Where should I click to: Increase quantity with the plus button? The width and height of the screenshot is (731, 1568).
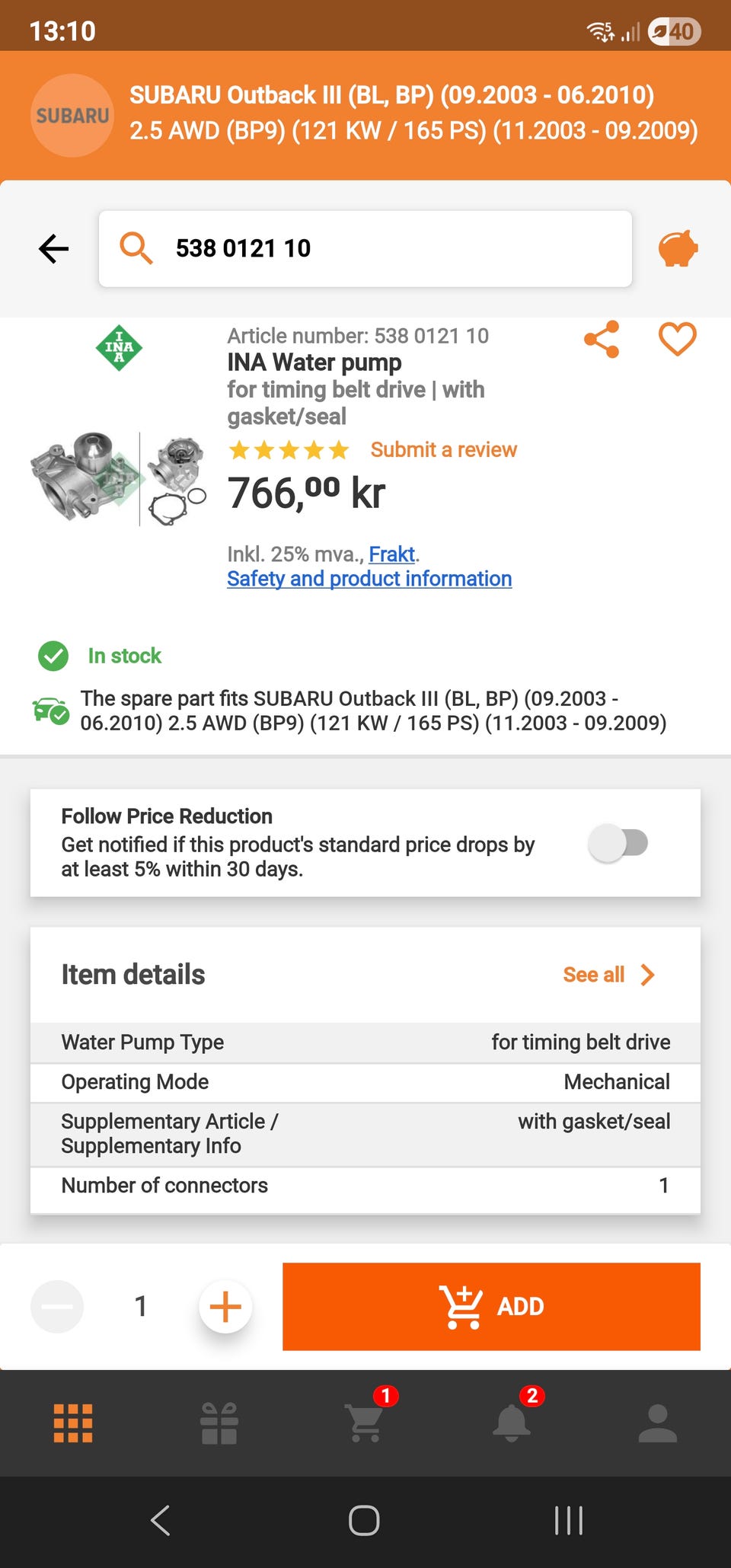(x=225, y=1307)
